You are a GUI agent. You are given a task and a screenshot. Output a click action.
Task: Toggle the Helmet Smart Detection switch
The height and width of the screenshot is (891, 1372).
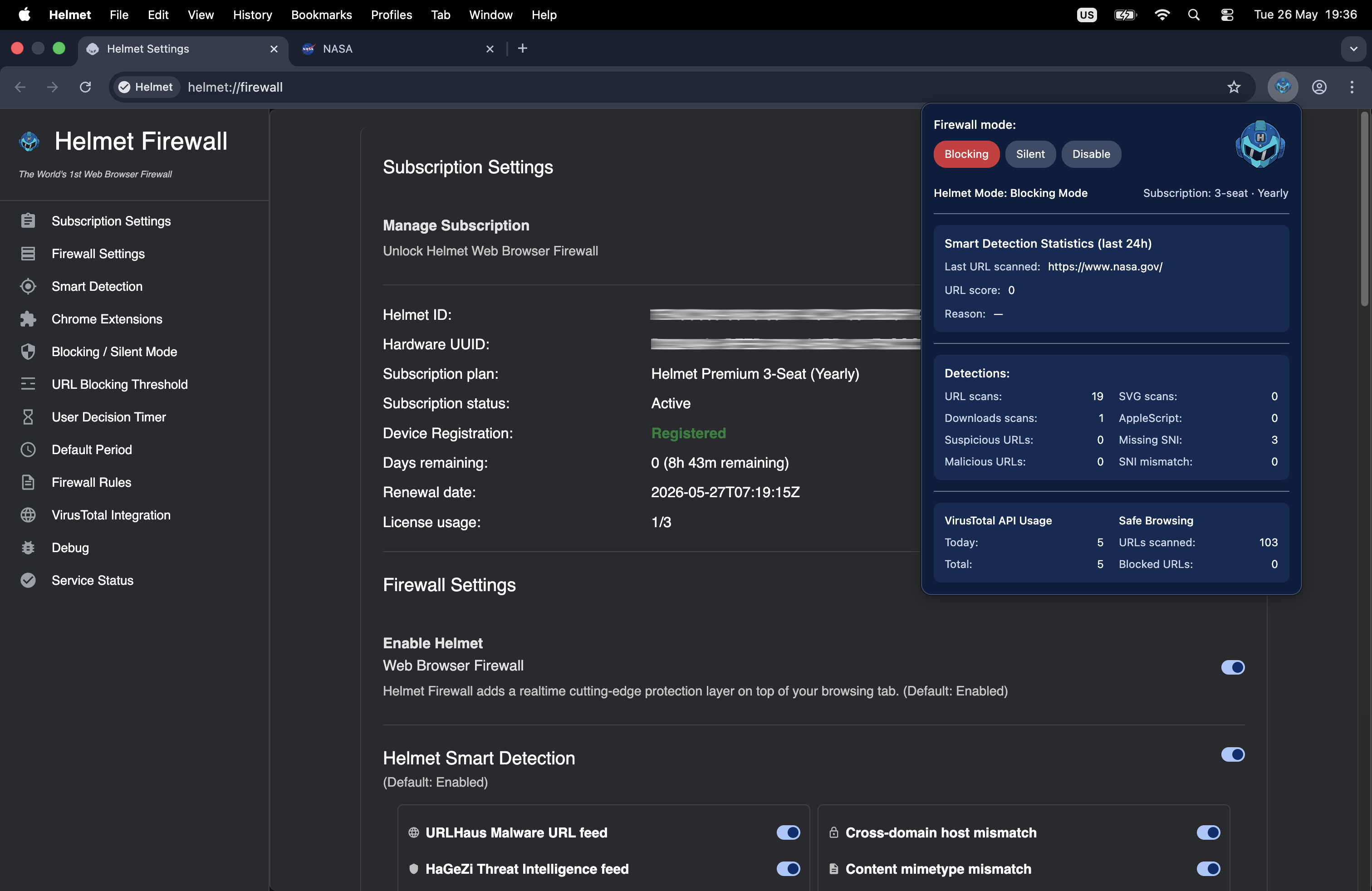tap(1233, 754)
